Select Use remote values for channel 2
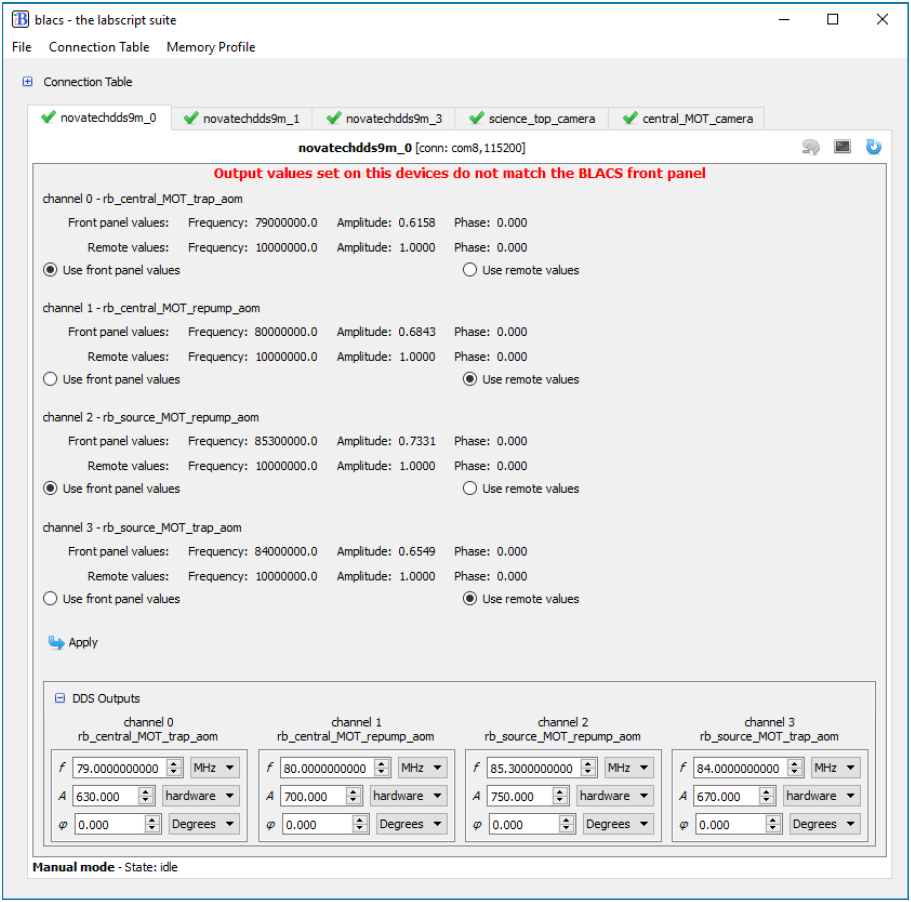Screen dimensions: 911x902 tap(469, 488)
